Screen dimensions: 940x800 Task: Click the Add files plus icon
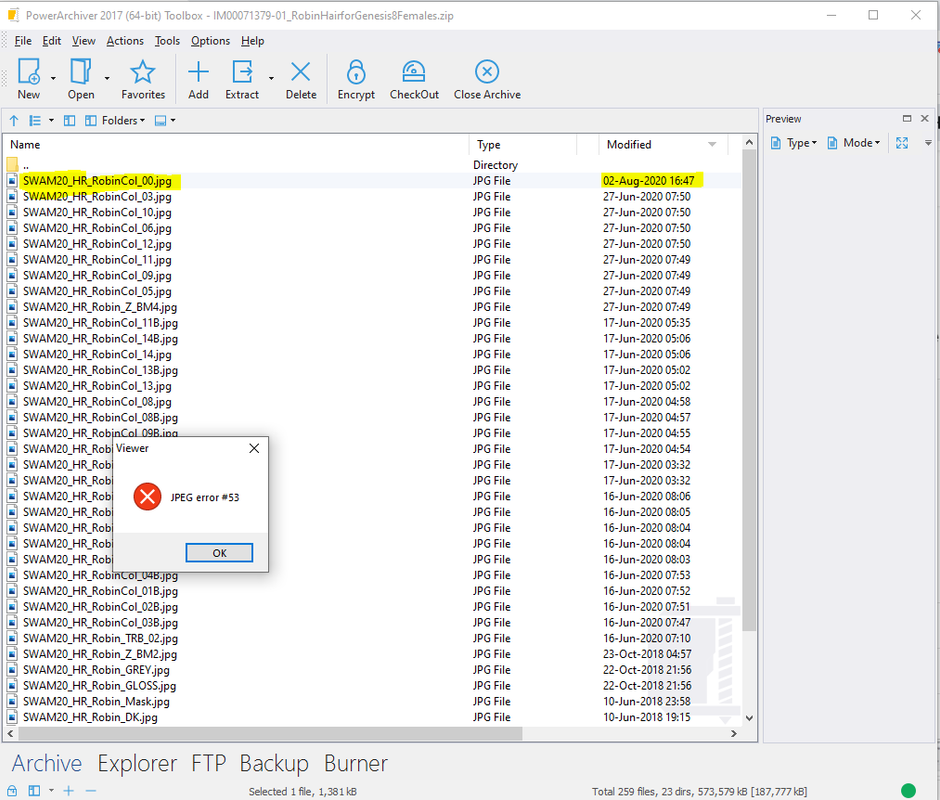coord(198,72)
